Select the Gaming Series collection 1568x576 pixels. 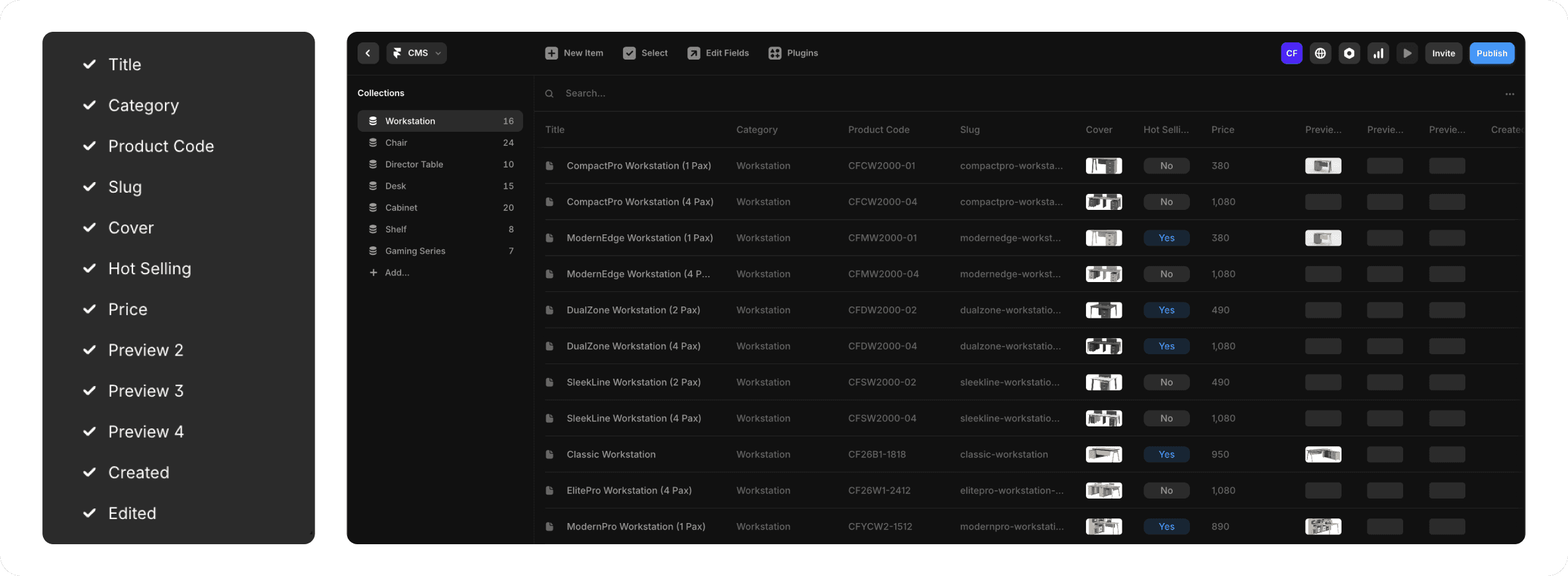coord(440,251)
